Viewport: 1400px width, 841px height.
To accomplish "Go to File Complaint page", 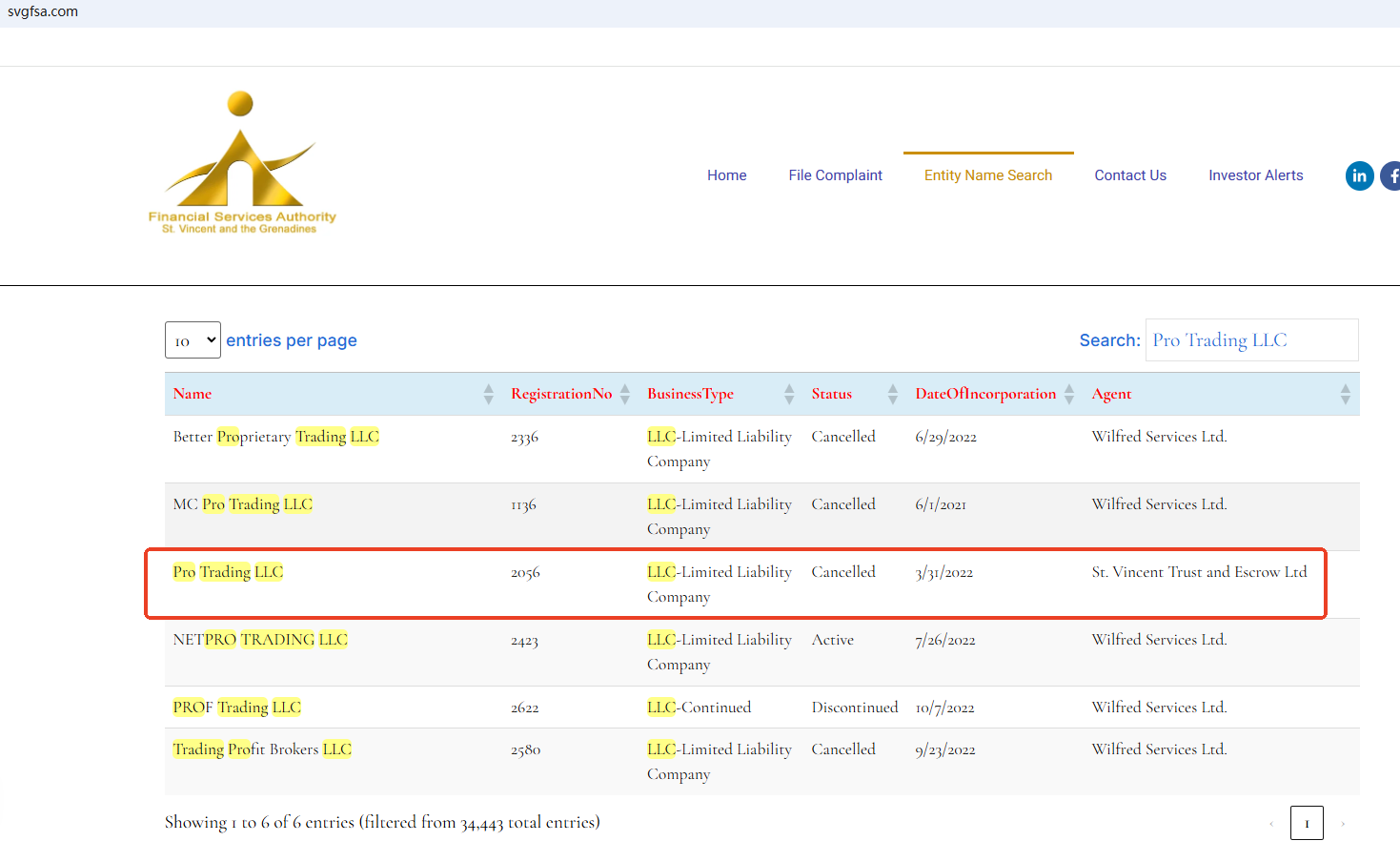I will click(835, 175).
